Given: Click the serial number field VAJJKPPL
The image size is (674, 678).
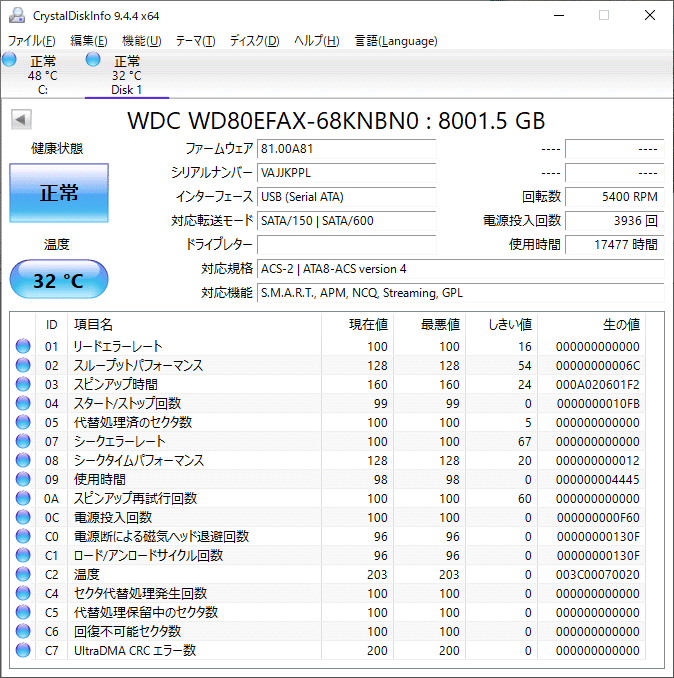Looking at the screenshot, I should pyautogui.click(x=346, y=173).
